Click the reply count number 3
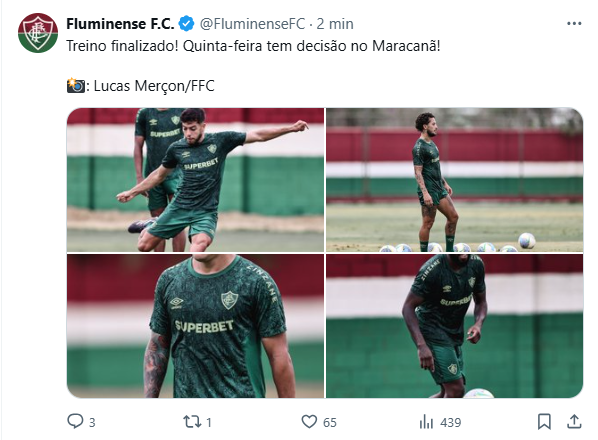Screen dimensions: 598x440 pyautogui.click(x=92, y=422)
